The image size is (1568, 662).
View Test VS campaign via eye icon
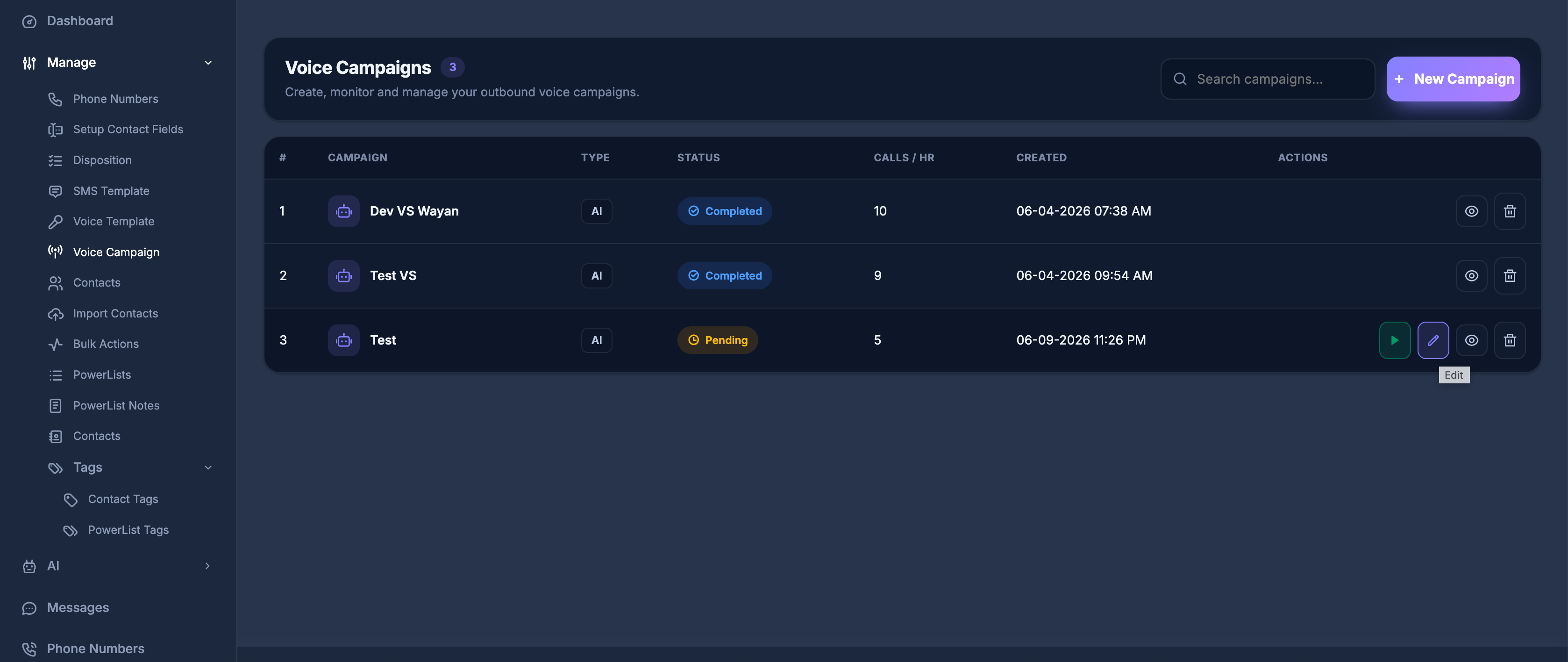tap(1471, 275)
